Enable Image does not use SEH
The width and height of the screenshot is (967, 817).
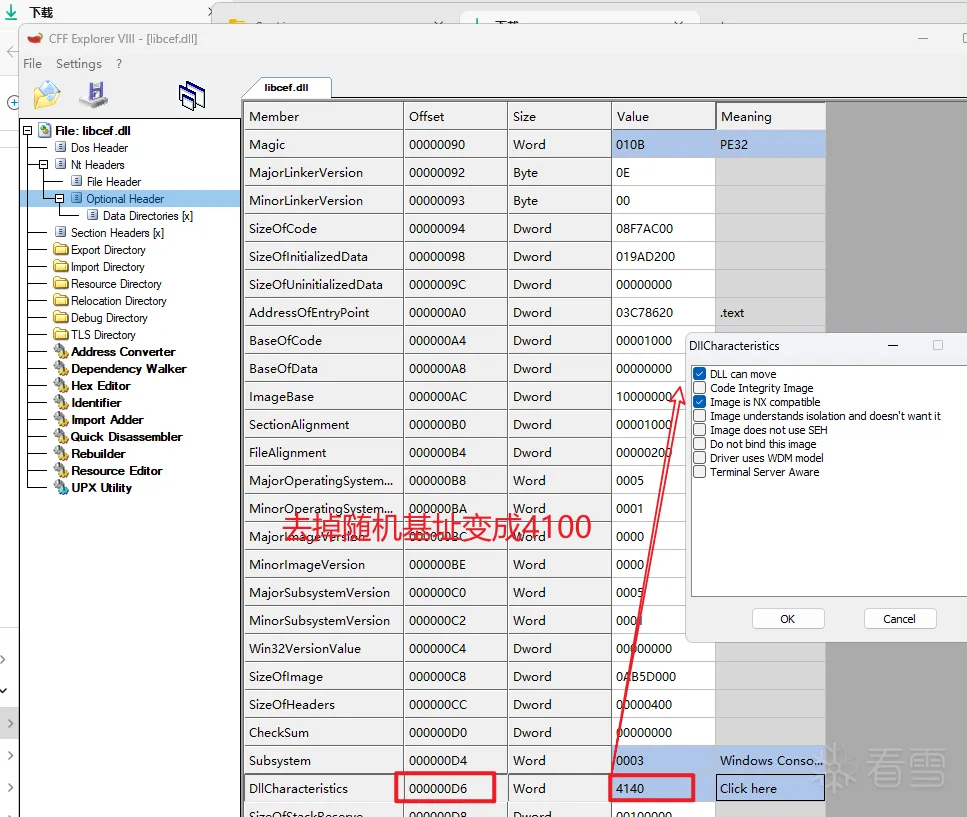point(699,430)
